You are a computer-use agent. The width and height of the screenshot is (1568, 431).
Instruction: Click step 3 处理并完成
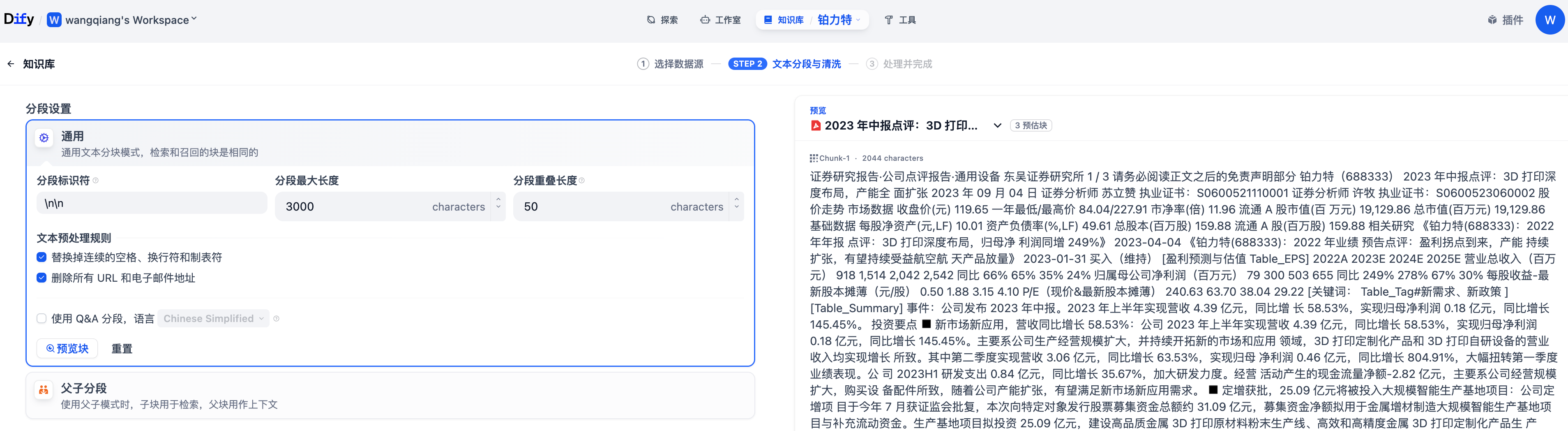point(899,64)
